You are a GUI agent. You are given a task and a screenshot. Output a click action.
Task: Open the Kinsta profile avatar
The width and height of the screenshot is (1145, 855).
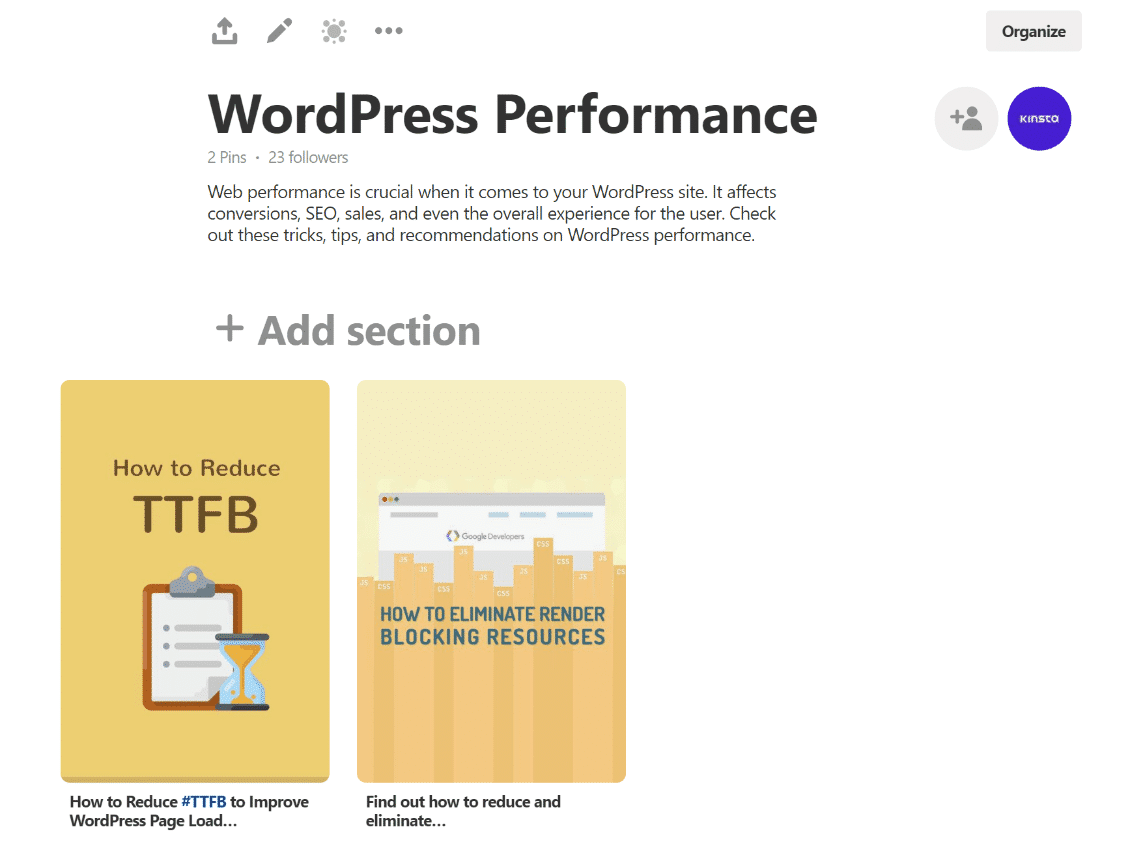click(1039, 119)
